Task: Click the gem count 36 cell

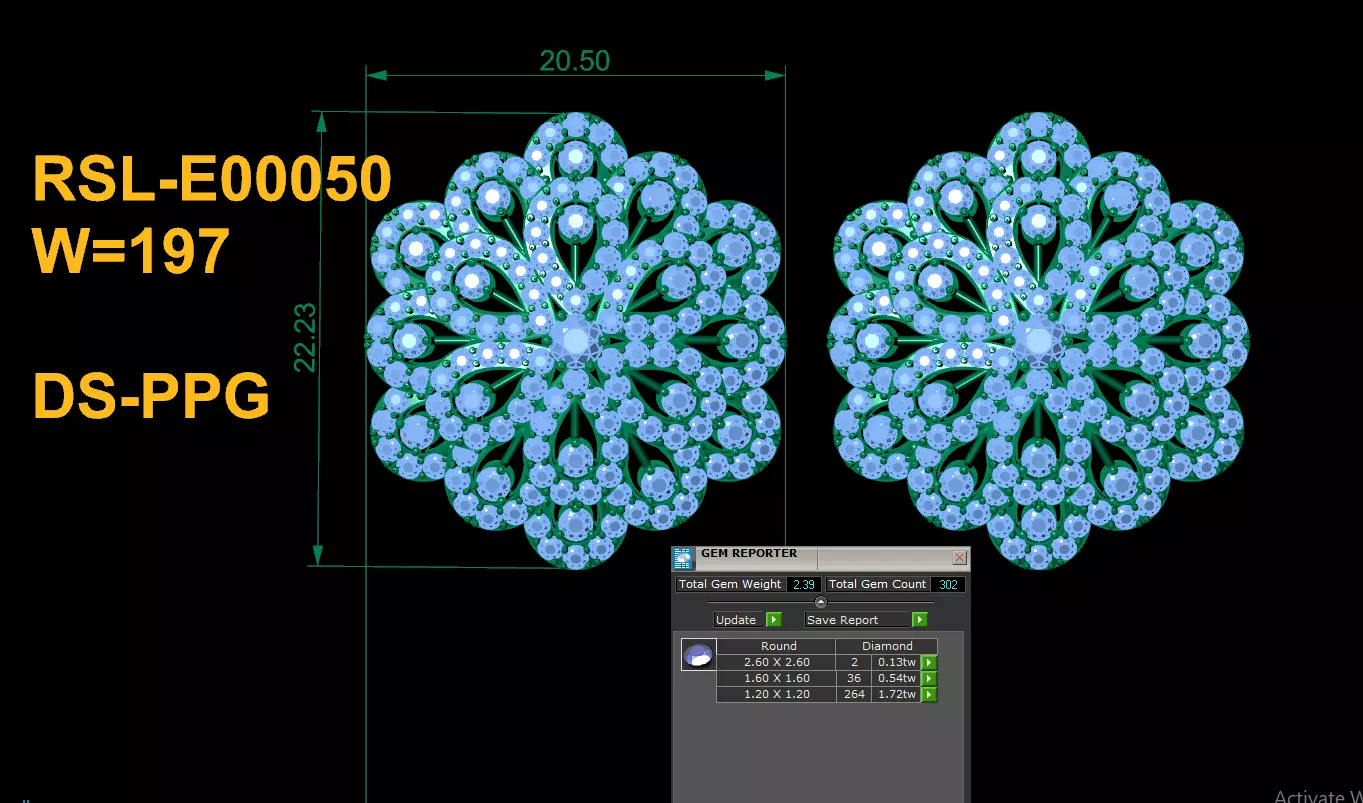Action: 853,678
